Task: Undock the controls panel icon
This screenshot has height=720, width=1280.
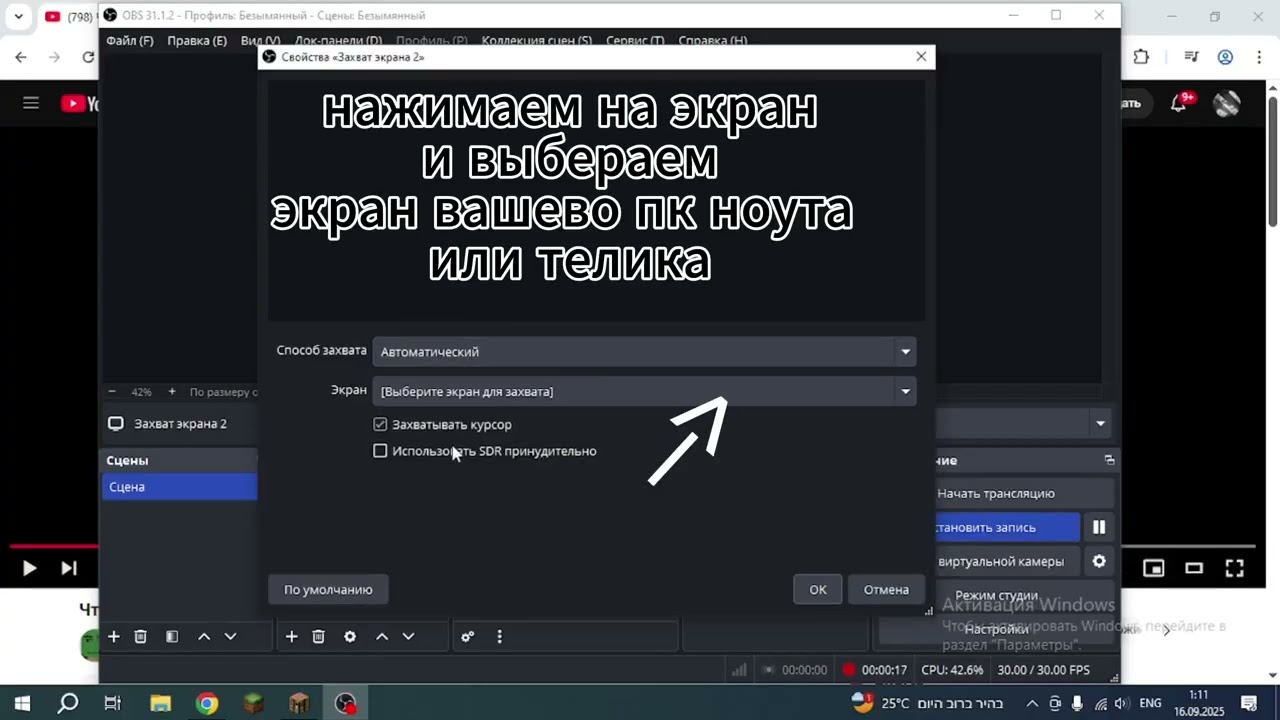Action: 1109,460
